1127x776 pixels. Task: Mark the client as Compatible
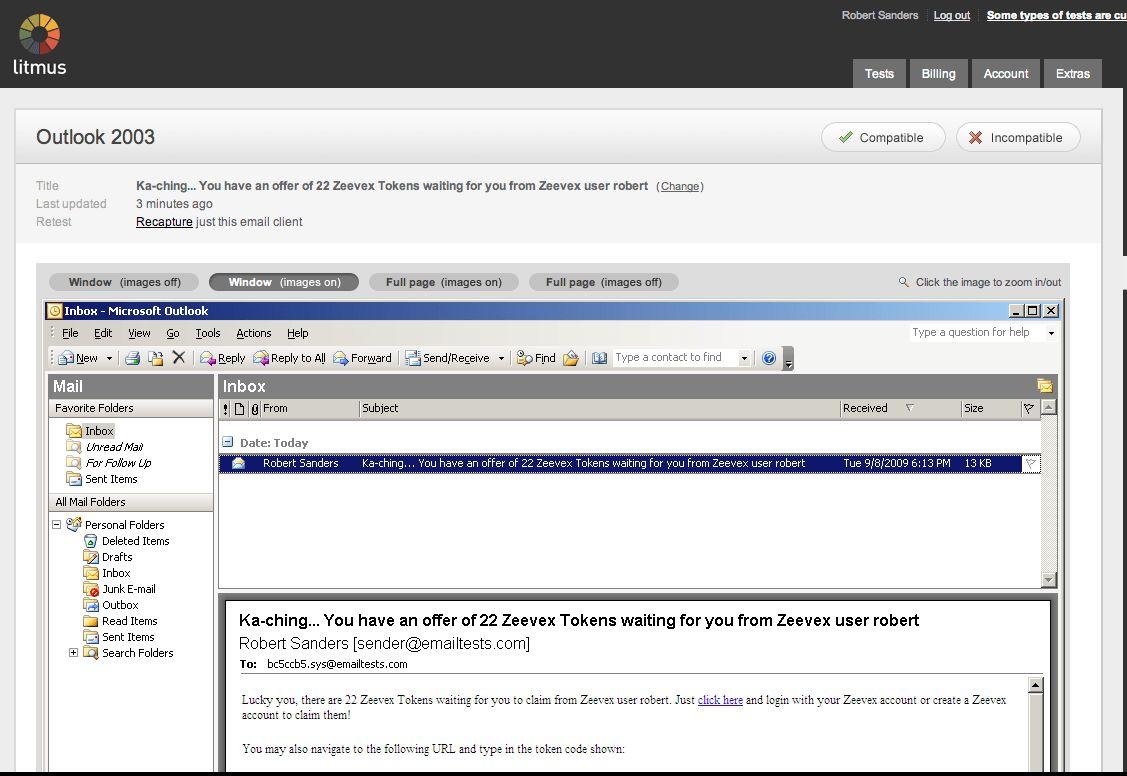pyautogui.click(x=883, y=137)
